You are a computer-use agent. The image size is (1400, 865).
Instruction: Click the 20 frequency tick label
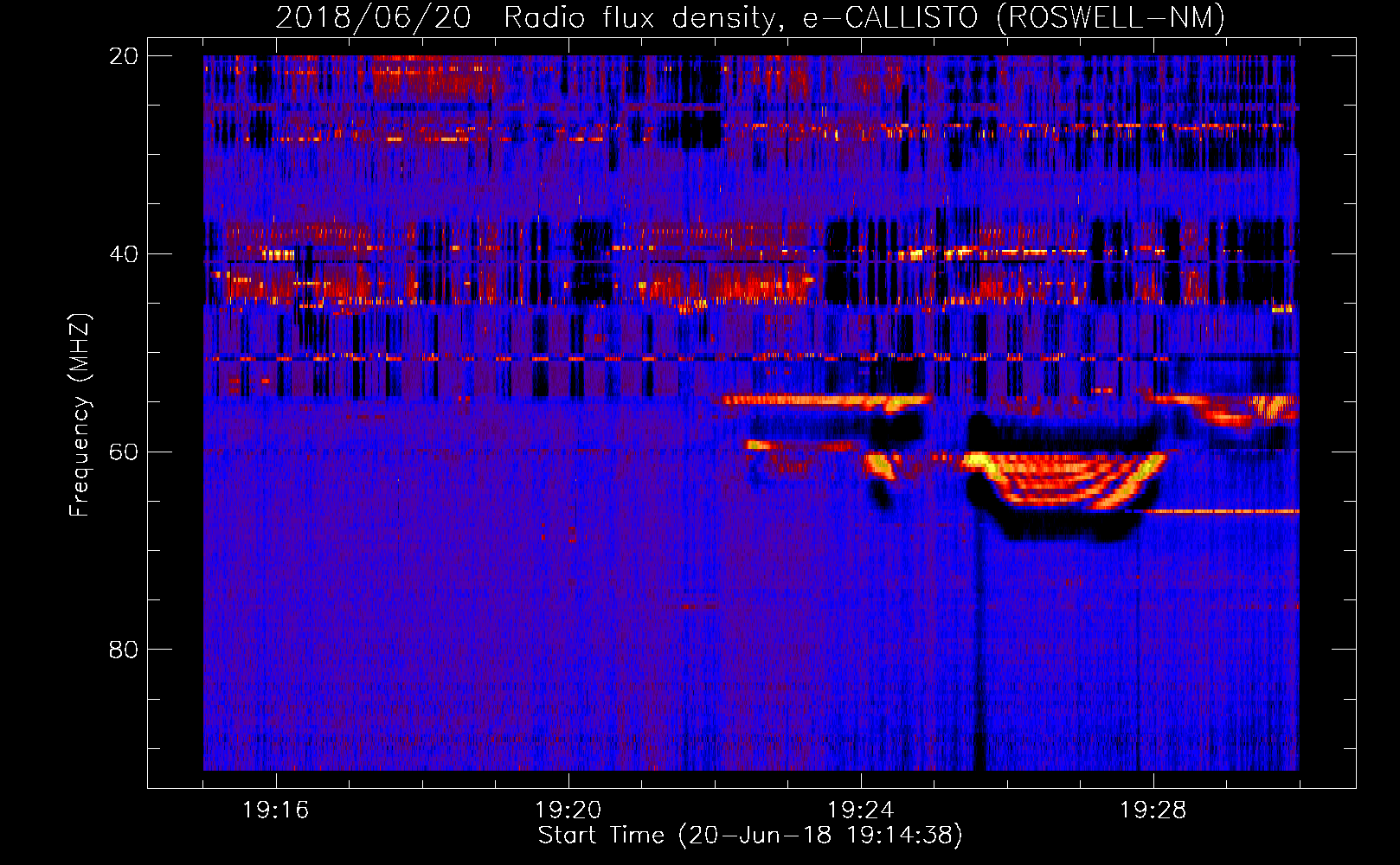pos(123,56)
